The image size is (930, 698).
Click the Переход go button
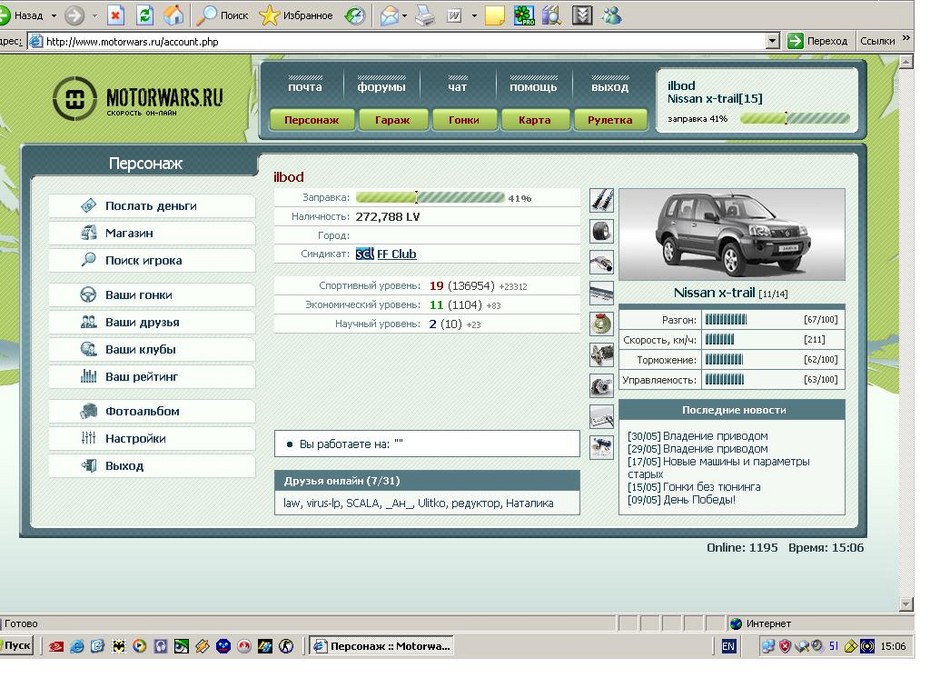click(x=817, y=41)
